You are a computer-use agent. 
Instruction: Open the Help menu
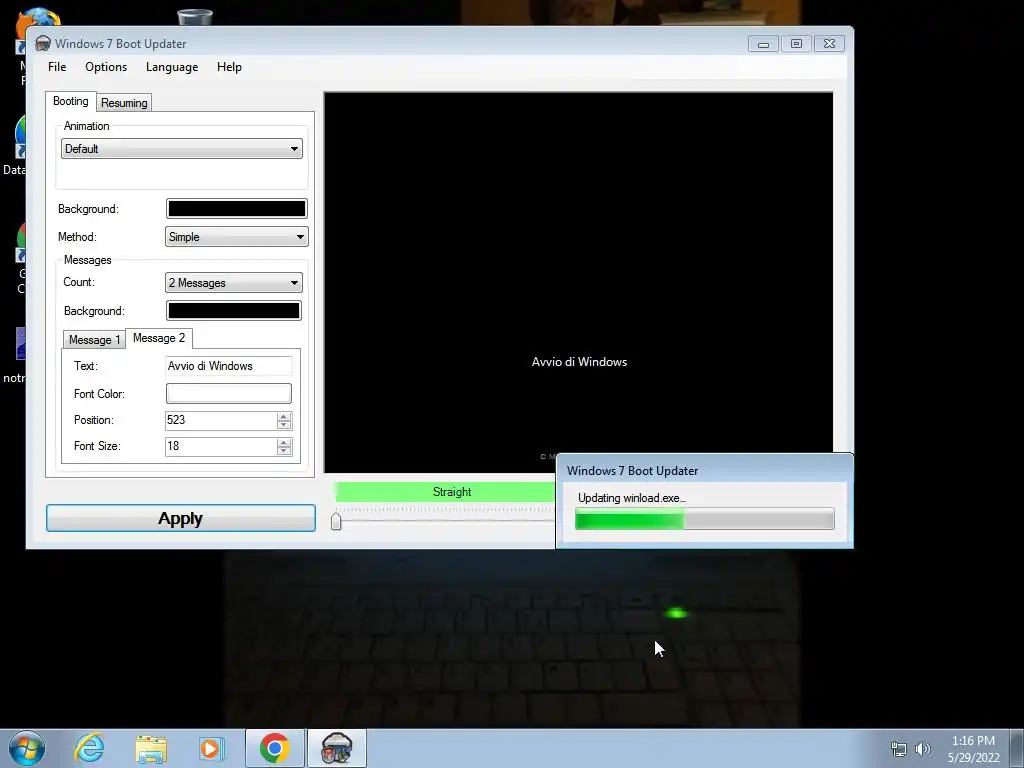[x=229, y=67]
